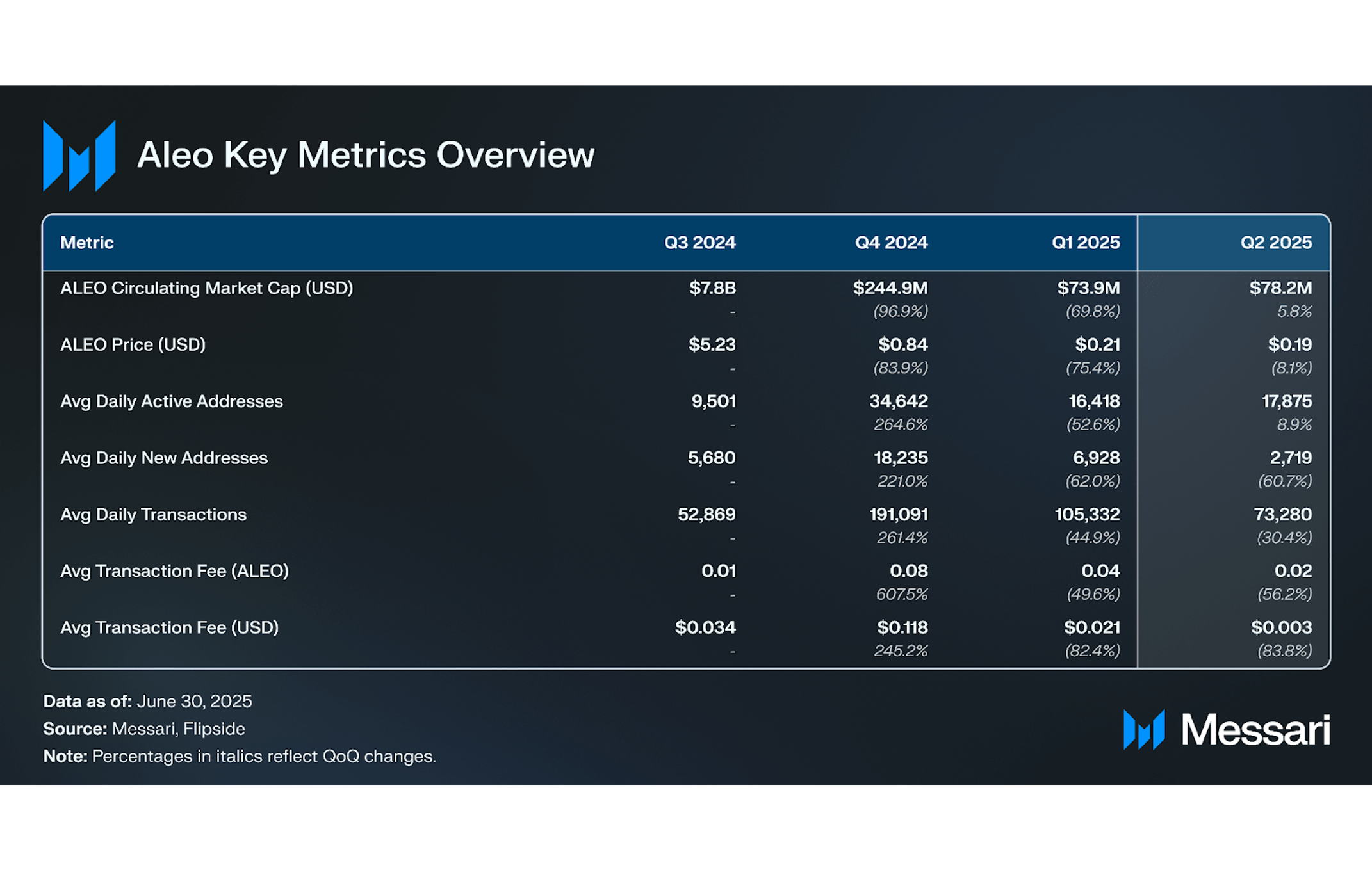Click the Data as of June 30, 2025 text
The height and width of the screenshot is (870, 1372).
coord(147,701)
